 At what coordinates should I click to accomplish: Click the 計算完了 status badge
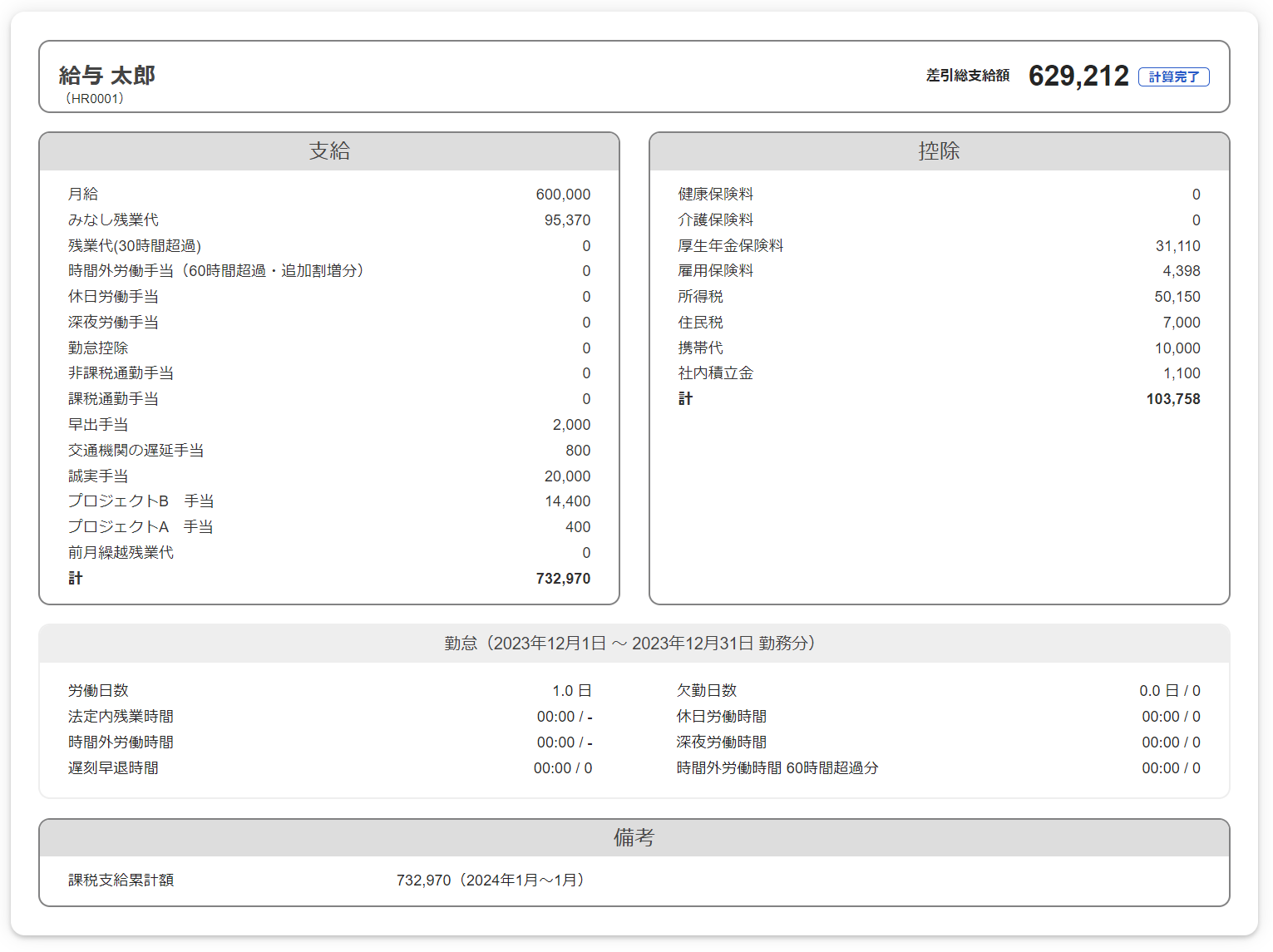point(1173,76)
